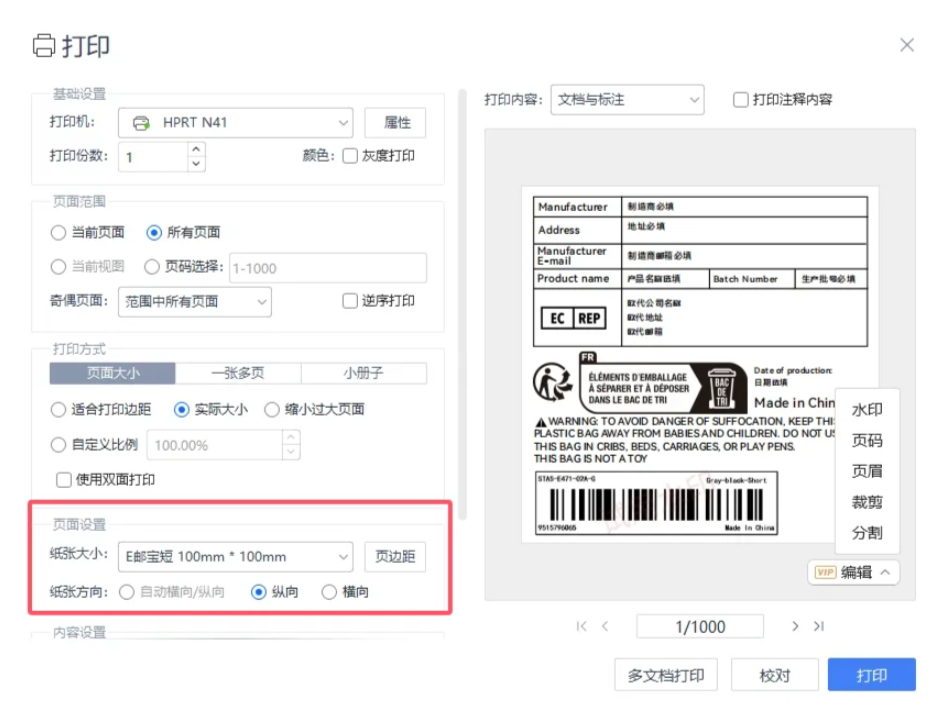Go to next preview page
Image resolution: width=946 pixels, height=720 pixels.
(x=795, y=626)
